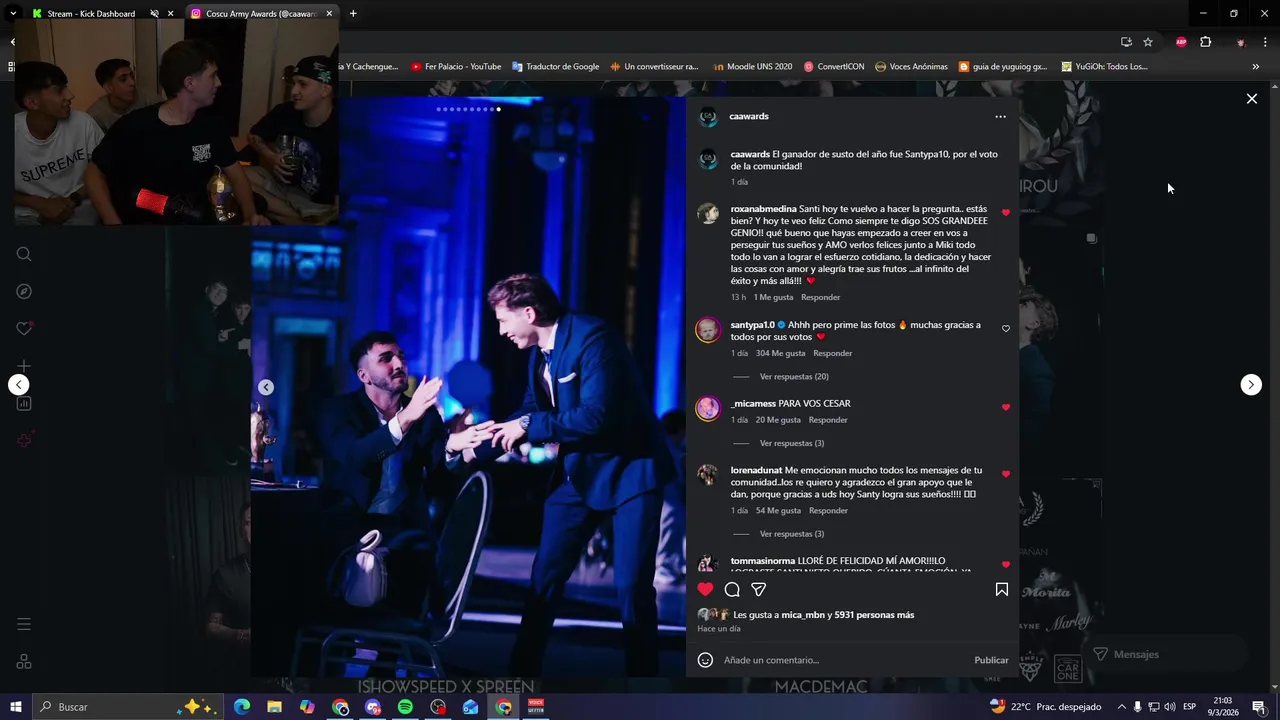Open santypa1.0 username link
This screenshot has width=1280, height=720.
[x=753, y=325]
